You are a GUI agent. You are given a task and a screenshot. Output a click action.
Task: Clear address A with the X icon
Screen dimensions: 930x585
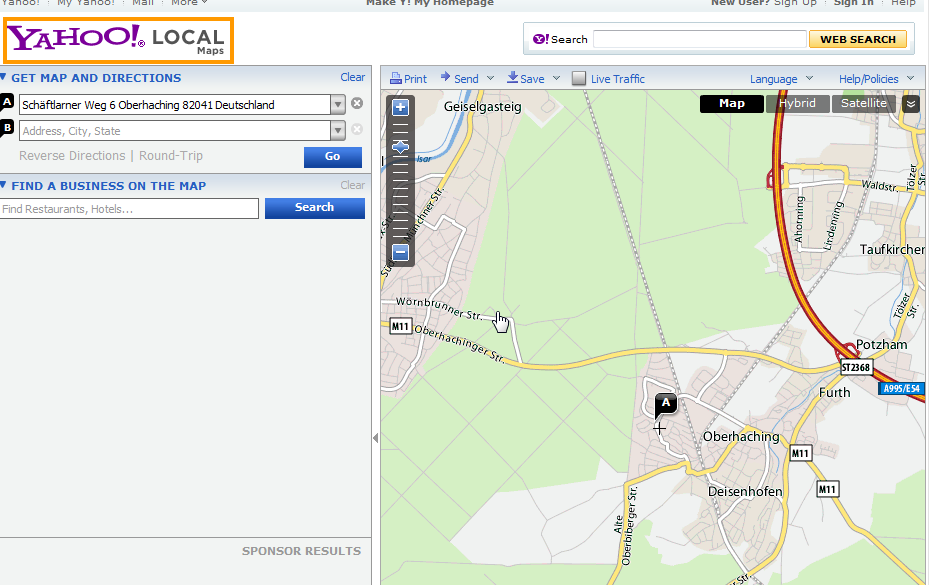(x=356, y=103)
